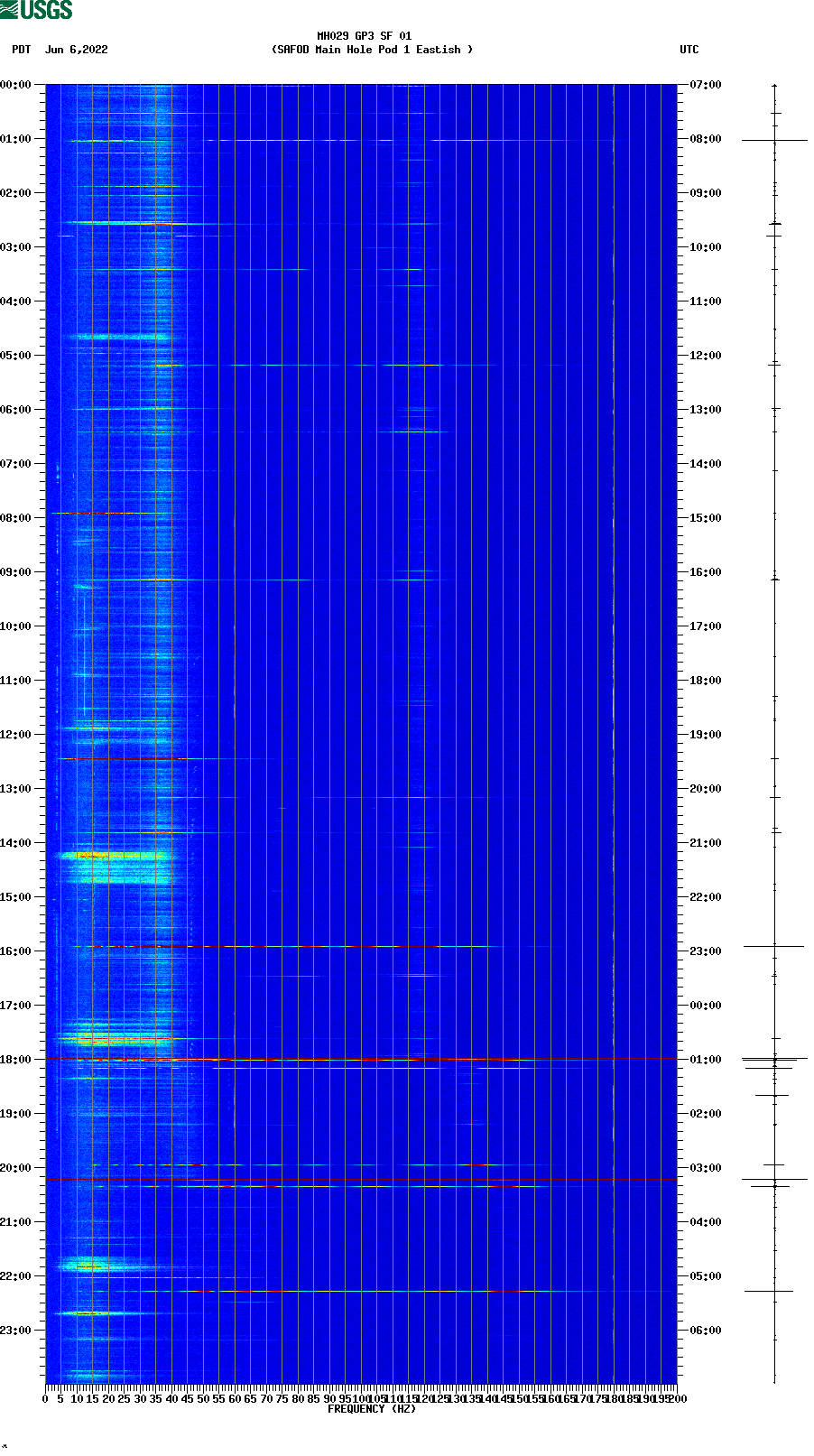Click the PDT '13:00' time label
814x1456 pixels.
15,789
